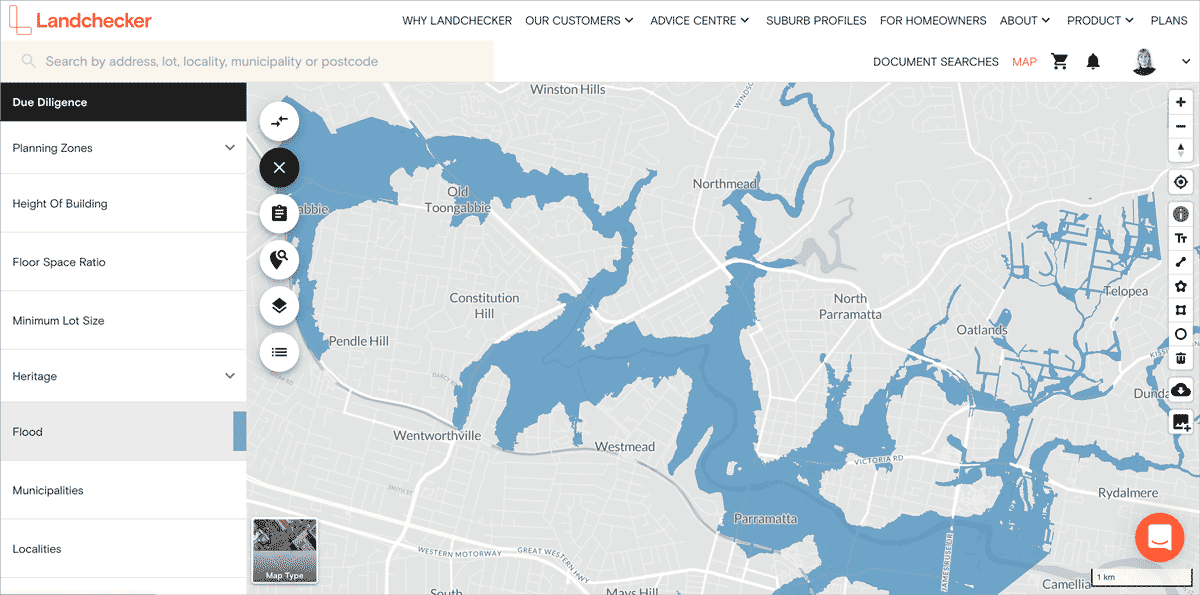Click the Winston Hills map label
Screen dimensions: 1200x595
coord(568,90)
